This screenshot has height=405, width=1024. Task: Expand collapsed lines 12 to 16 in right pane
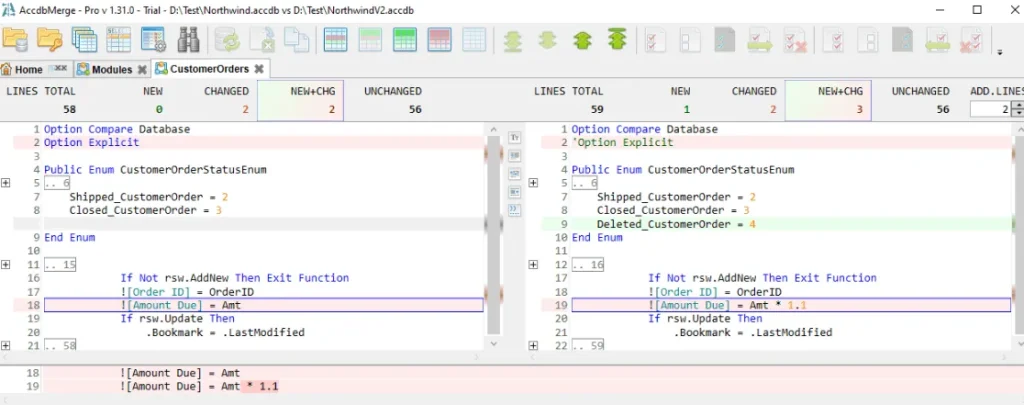534,265
